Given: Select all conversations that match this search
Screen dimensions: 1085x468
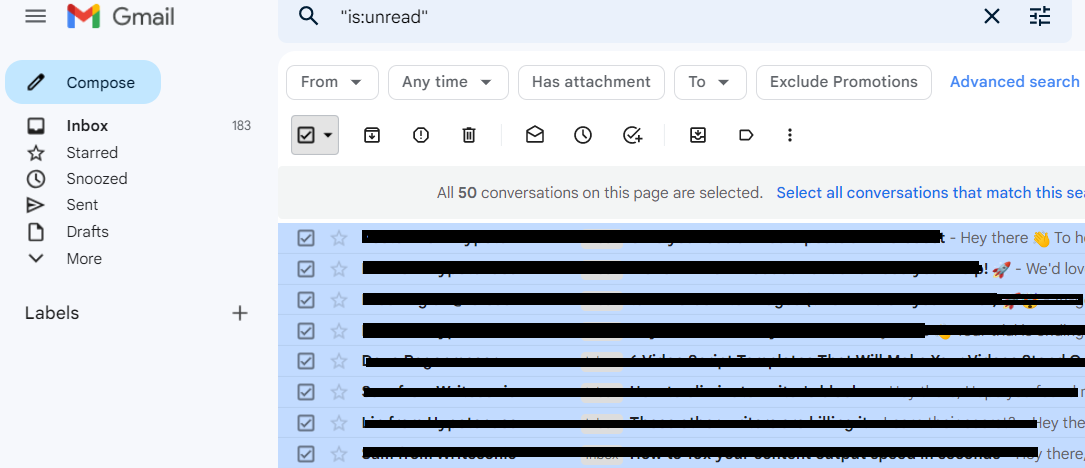Looking at the screenshot, I should tap(930, 192).
